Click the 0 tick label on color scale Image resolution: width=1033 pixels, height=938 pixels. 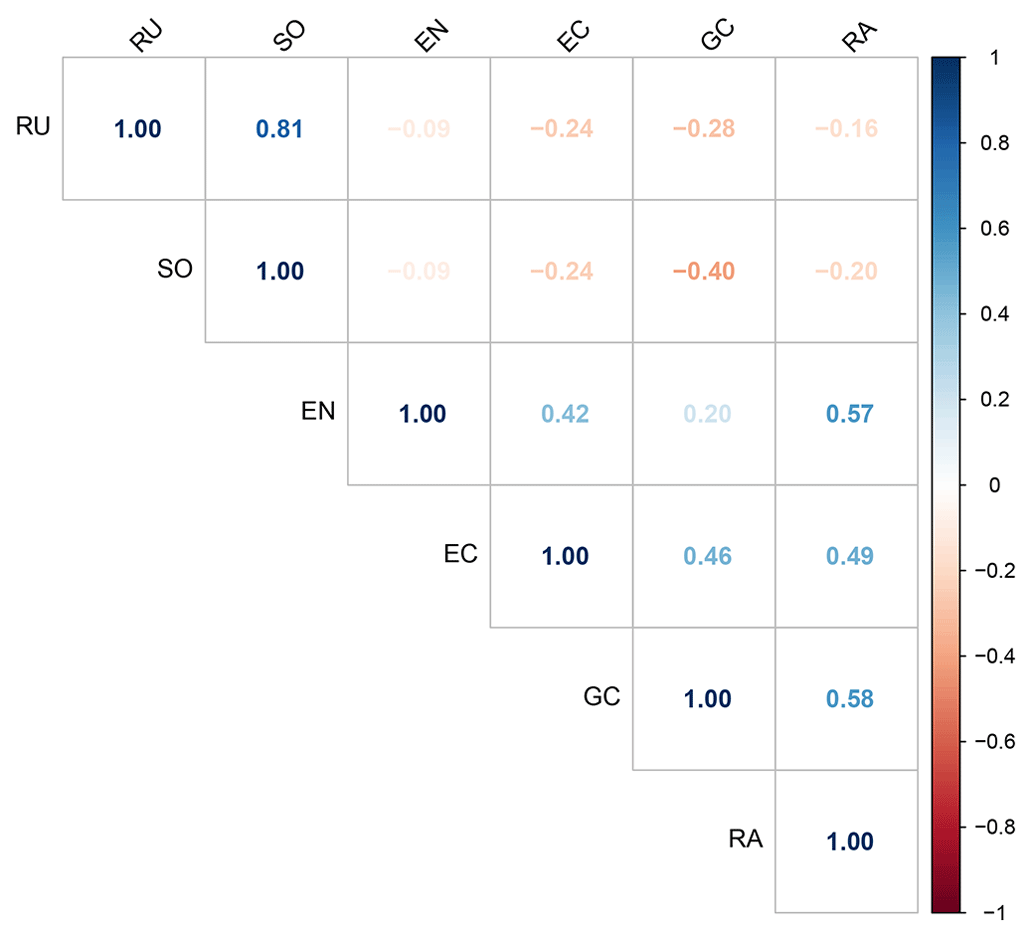(x=995, y=486)
